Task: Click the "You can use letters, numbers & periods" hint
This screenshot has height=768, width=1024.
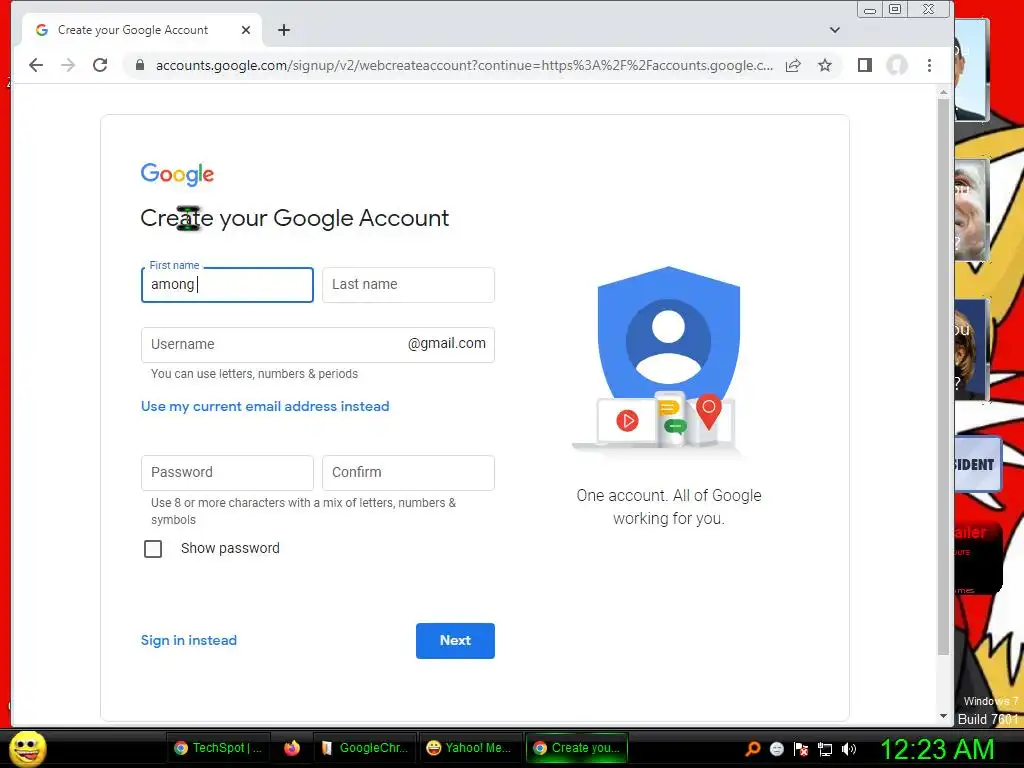Action: [x=254, y=374]
